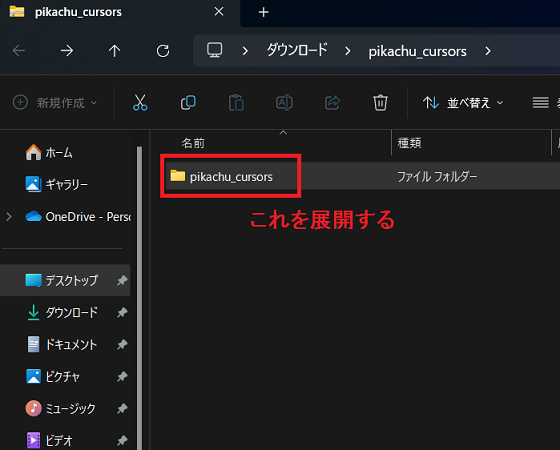
Task: Open the view options lines icon
Action: coord(540,103)
